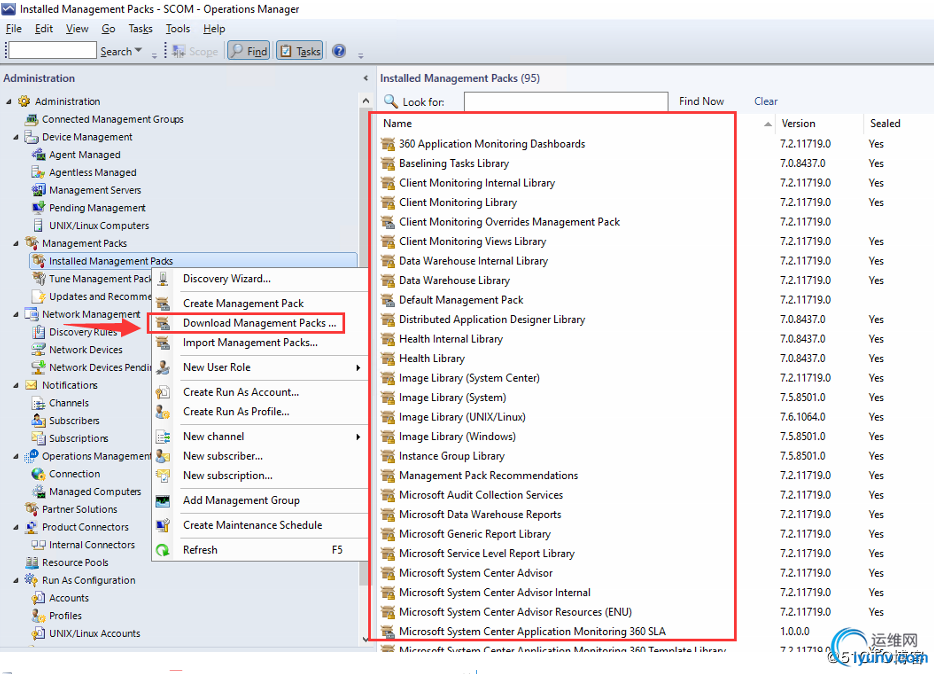Open the Tools menu

(x=178, y=29)
